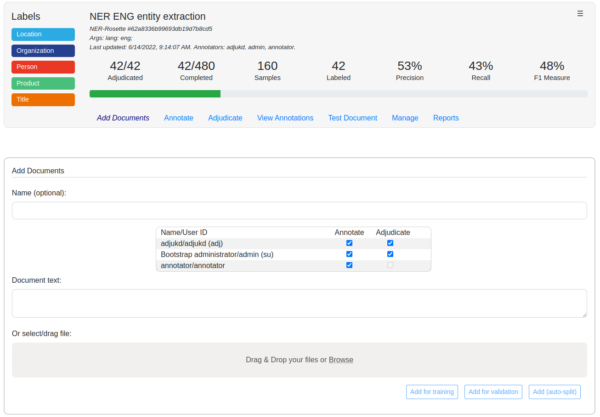Switch to the Adjudicate tab
This screenshot has height=417, width=600.
click(225, 118)
